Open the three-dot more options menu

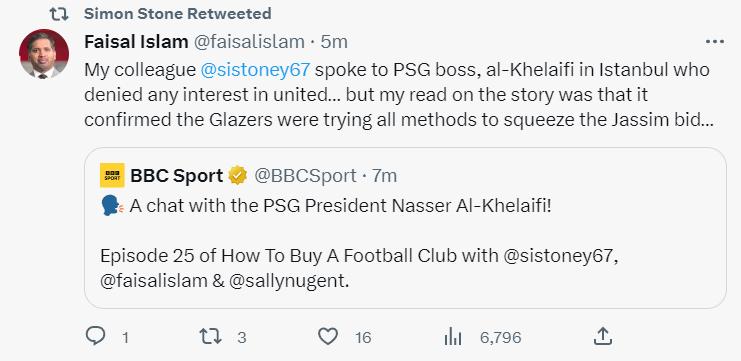(715, 42)
